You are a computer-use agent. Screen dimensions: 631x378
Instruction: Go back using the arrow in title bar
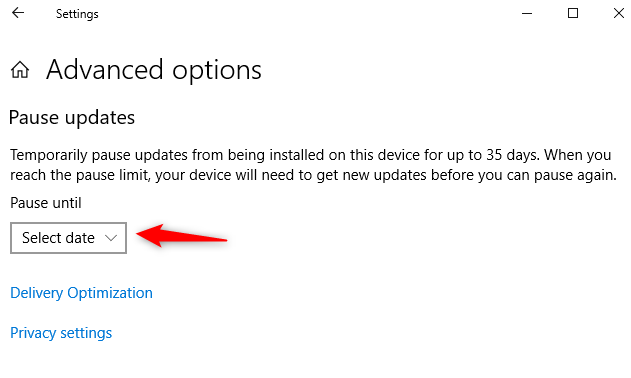point(18,13)
